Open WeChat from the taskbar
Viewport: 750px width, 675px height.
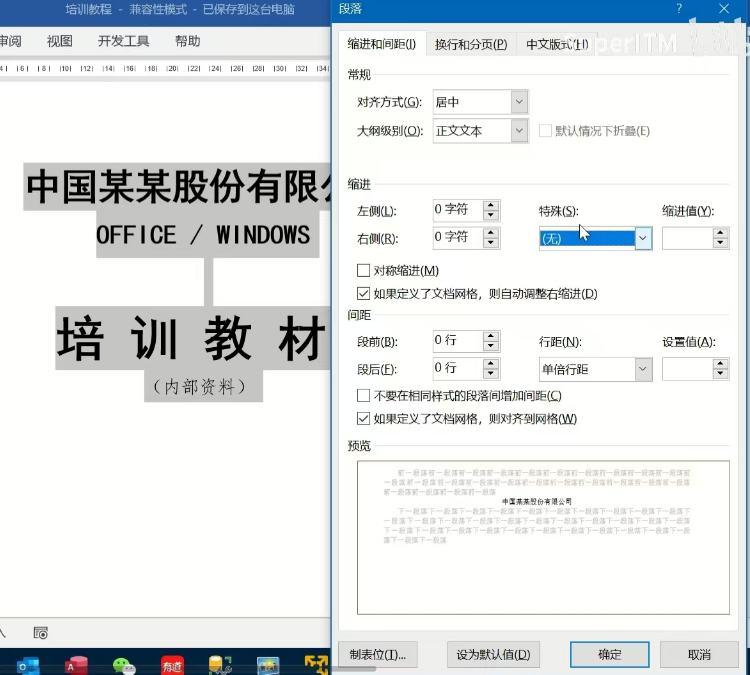(x=124, y=665)
